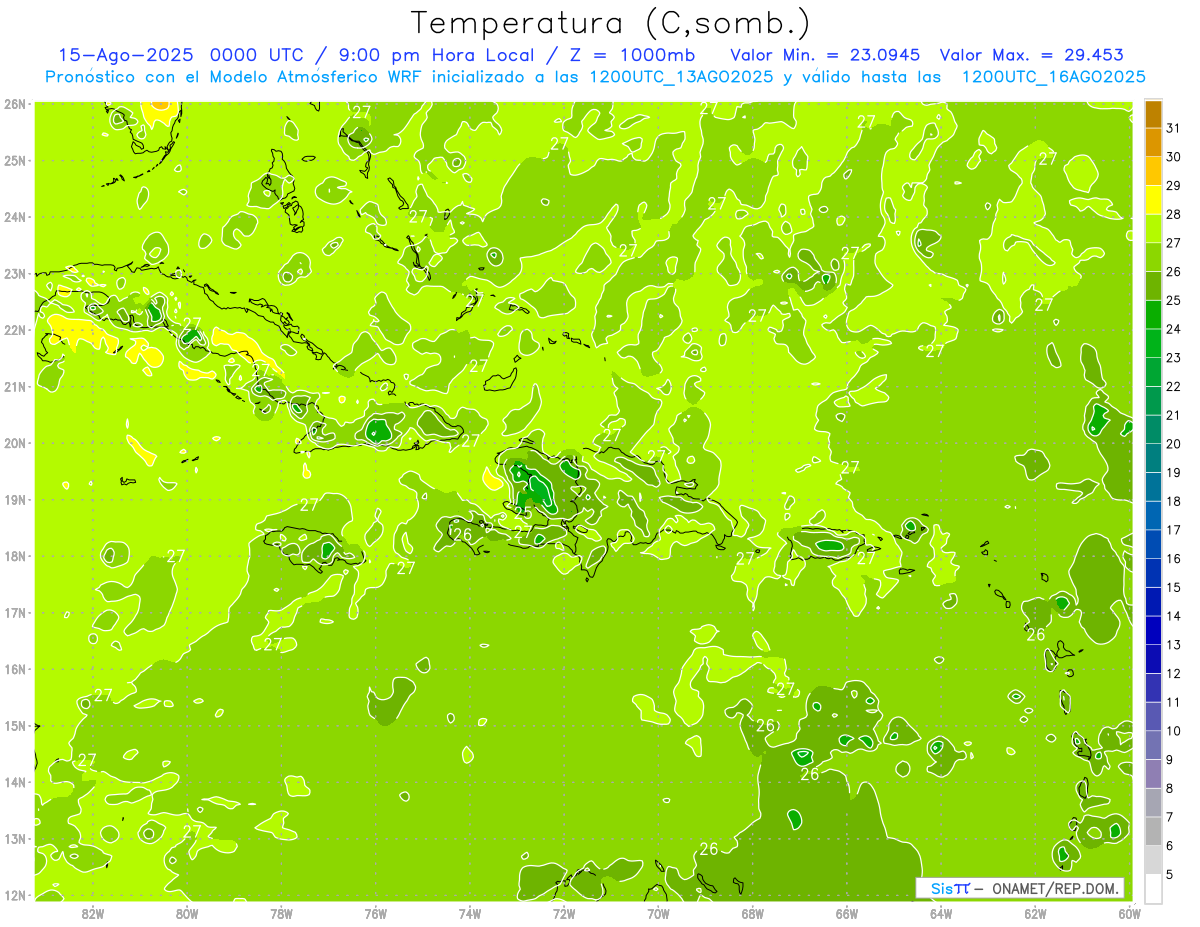1200x927 pixels.
Task: Click the orange swatch between 30 and 31
Action: (x=1153, y=142)
